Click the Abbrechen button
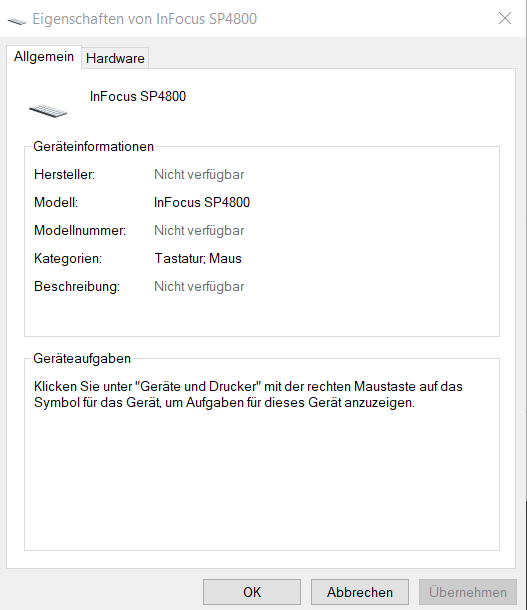527x610 pixels. pos(360,592)
